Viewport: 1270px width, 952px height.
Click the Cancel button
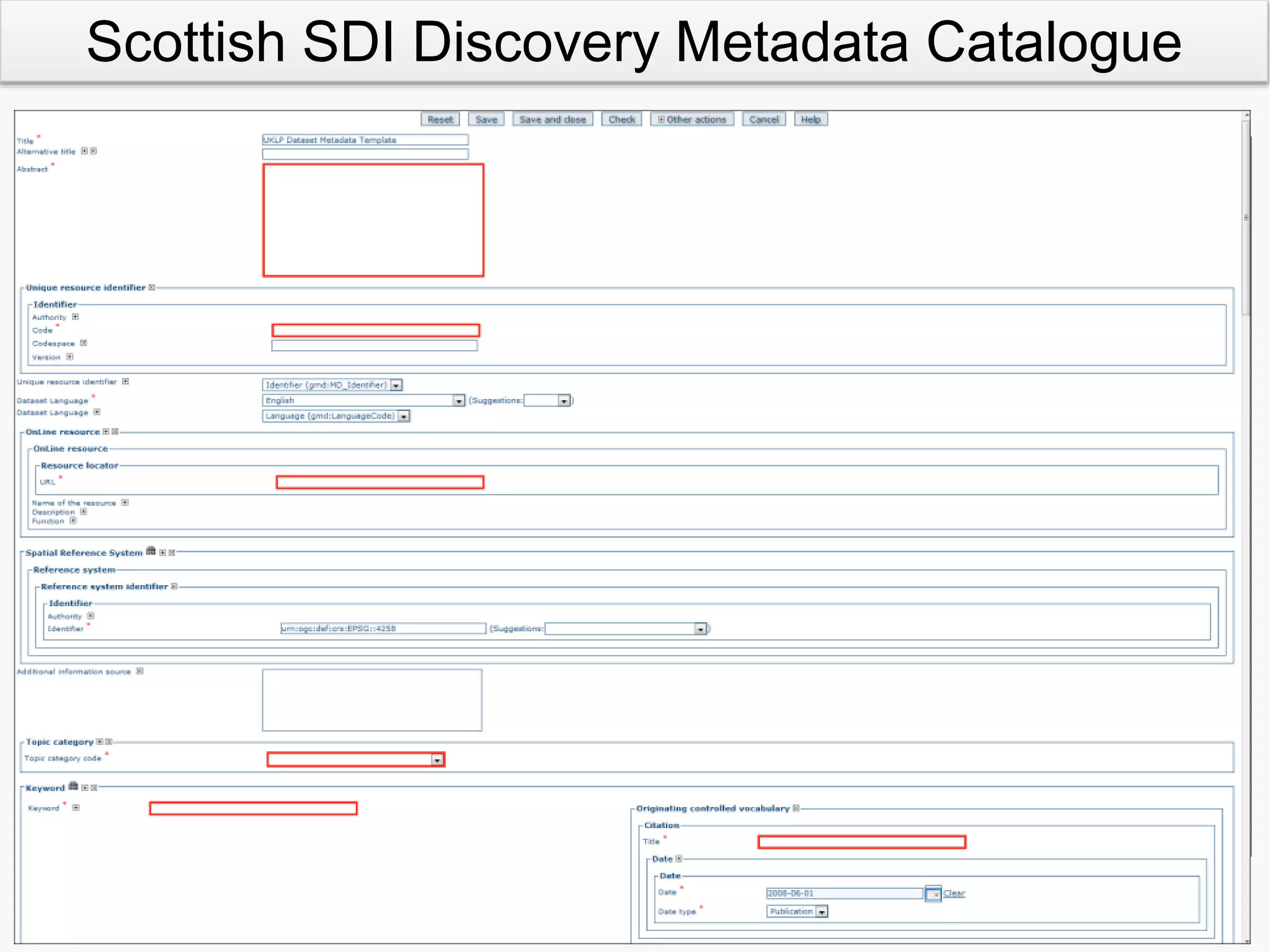[763, 120]
